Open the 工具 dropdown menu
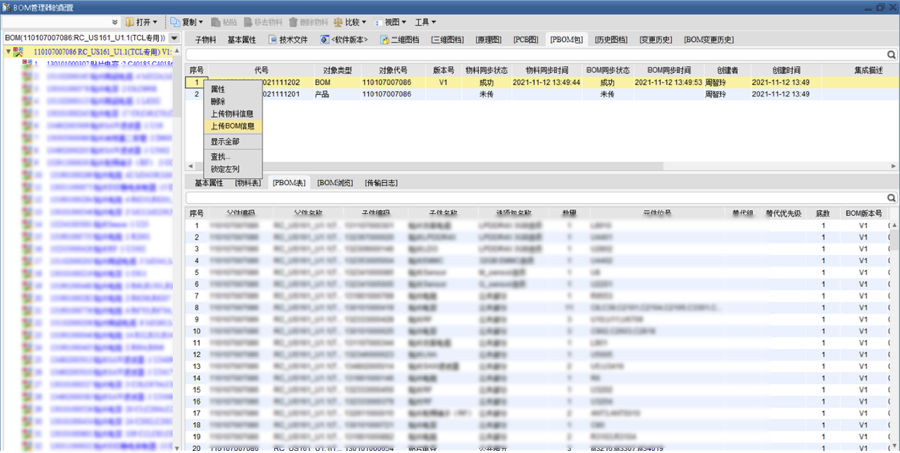Screen dimensions: 900x453 point(425,22)
